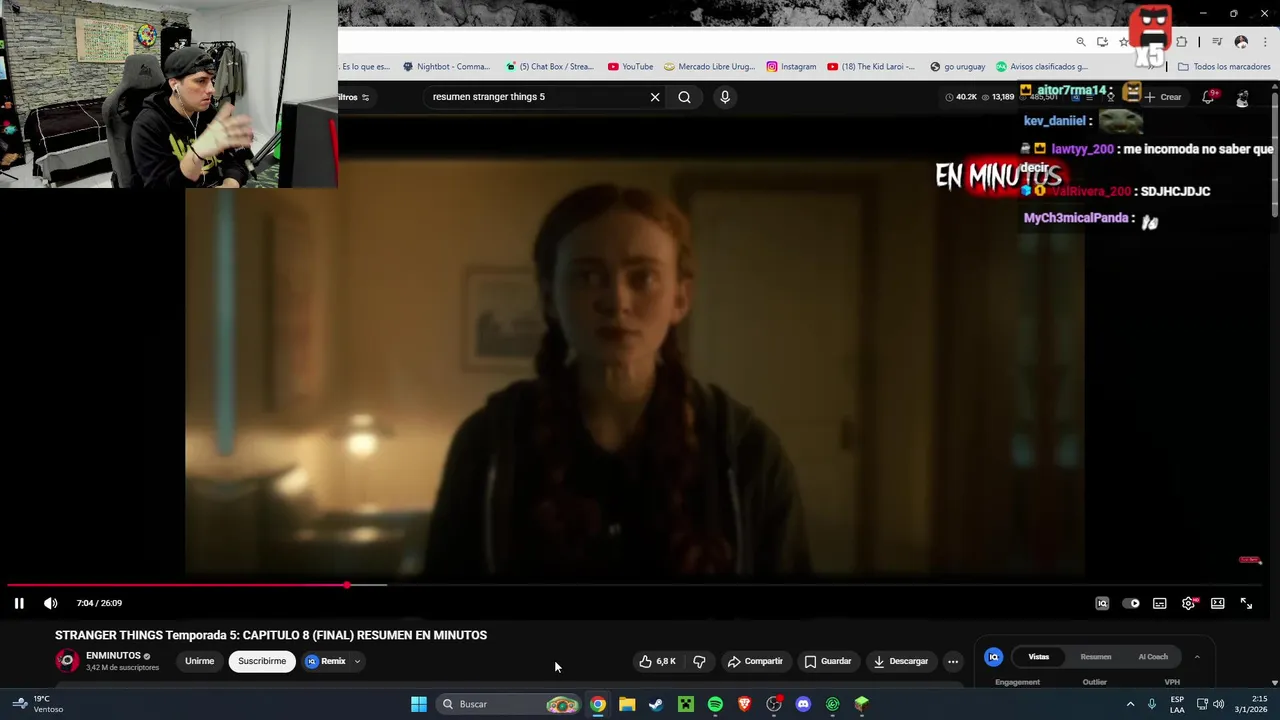Screen dimensions: 1280x720
Task: Open Chrome extensions puzzle icon
Action: point(1182,42)
